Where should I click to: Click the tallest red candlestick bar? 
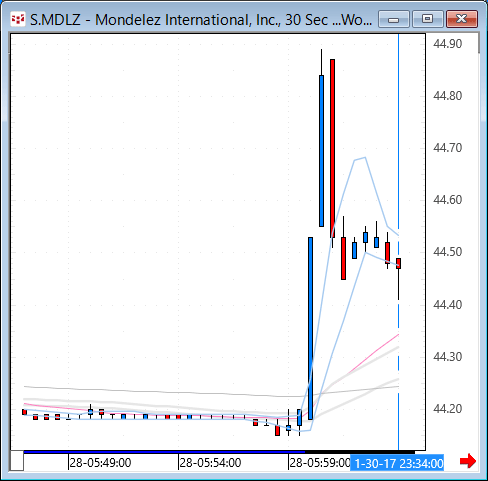coord(332,148)
